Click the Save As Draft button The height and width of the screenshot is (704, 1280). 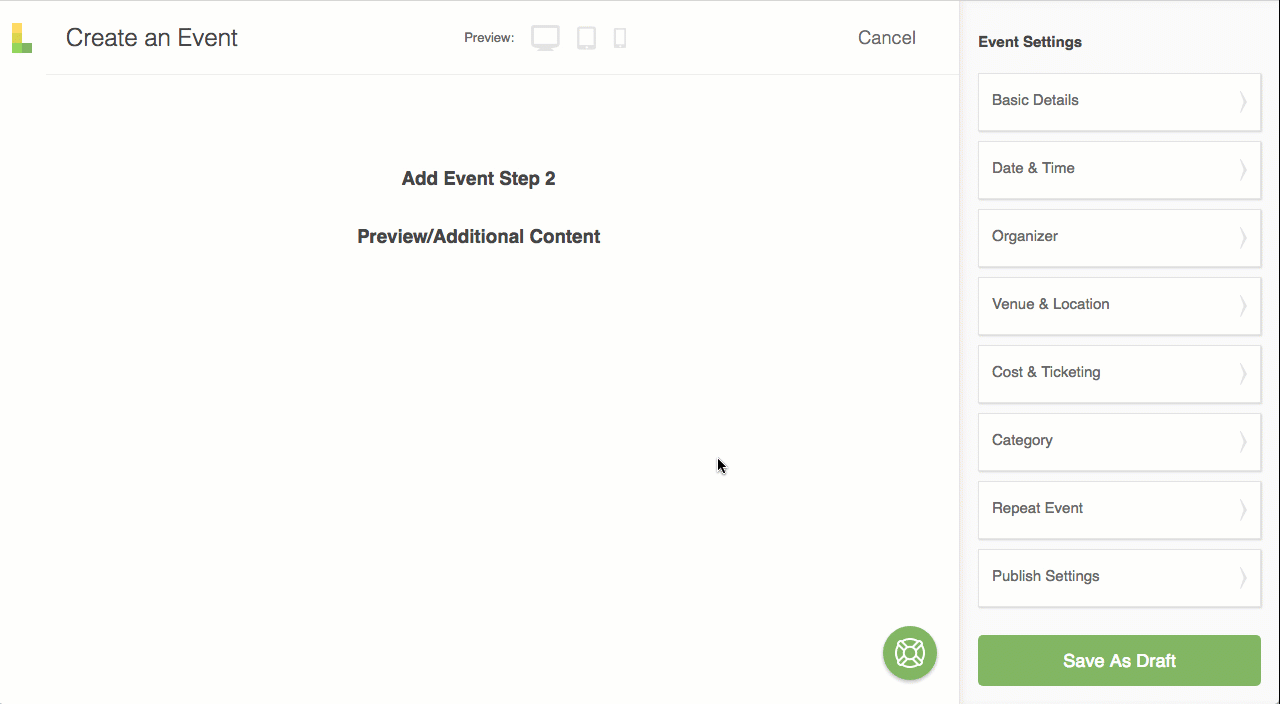point(1119,661)
